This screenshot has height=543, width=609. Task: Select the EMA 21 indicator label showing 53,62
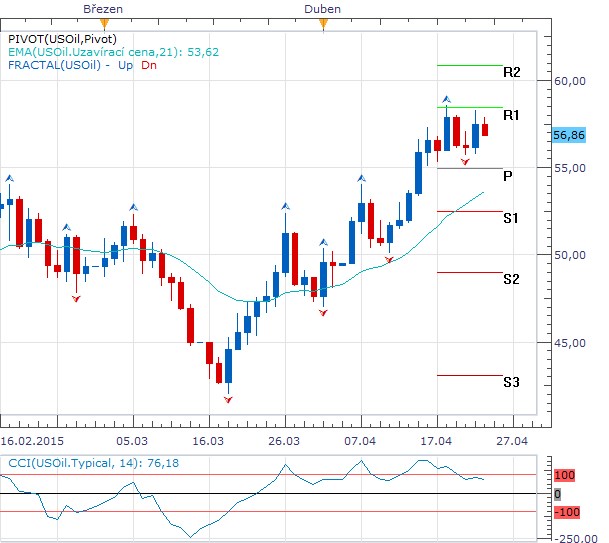(113, 52)
